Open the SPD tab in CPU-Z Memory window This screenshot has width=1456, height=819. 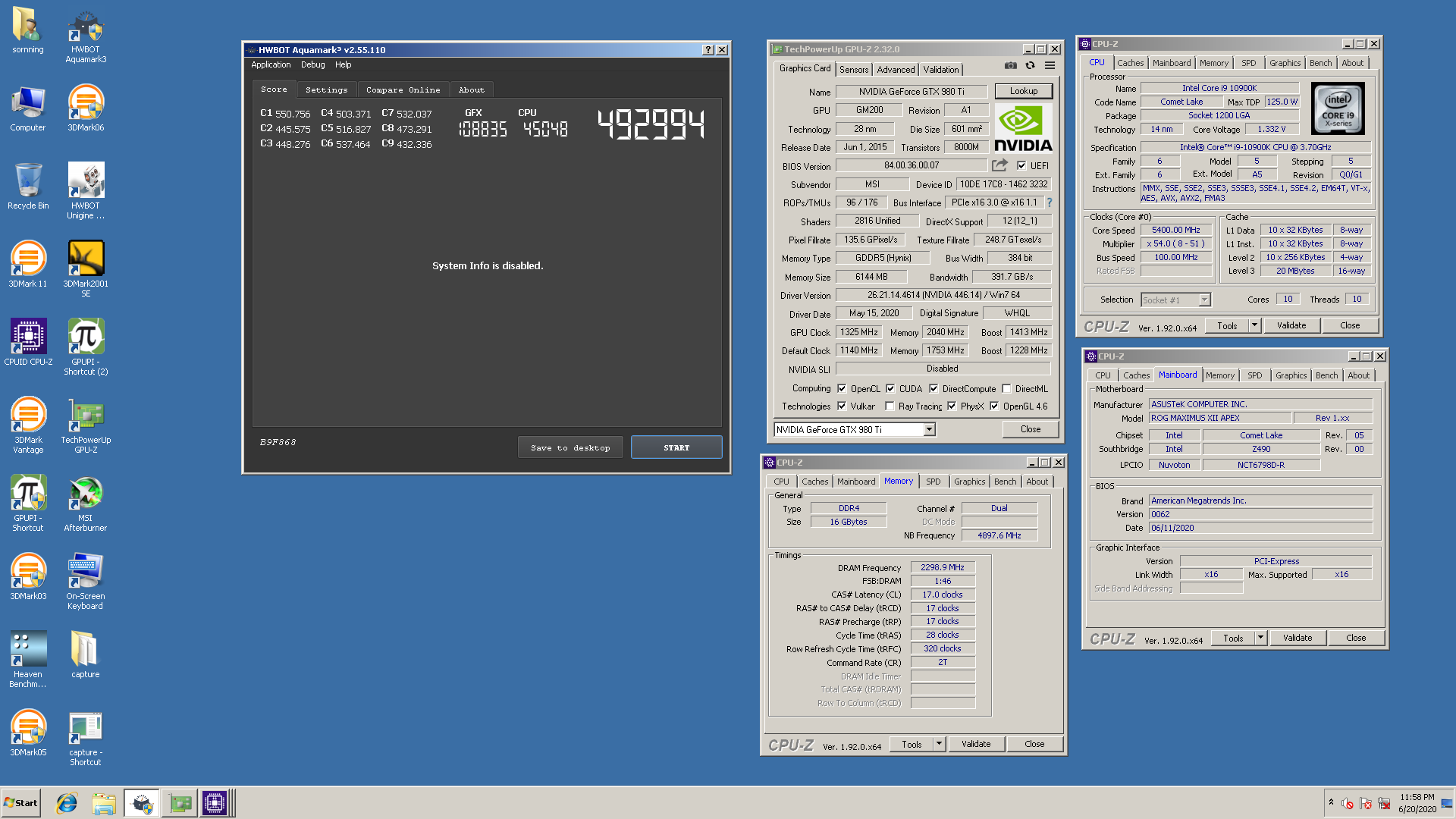[933, 482]
